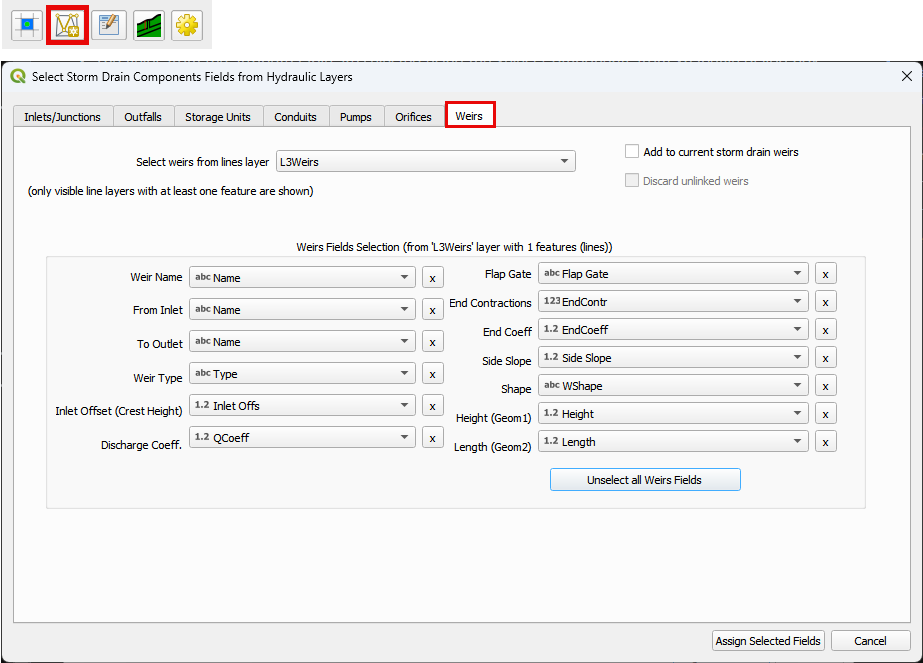Enable Add to current storm drain weirs
Image resolution: width=923 pixels, height=663 pixels.
pyautogui.click(x=632, y=152)
